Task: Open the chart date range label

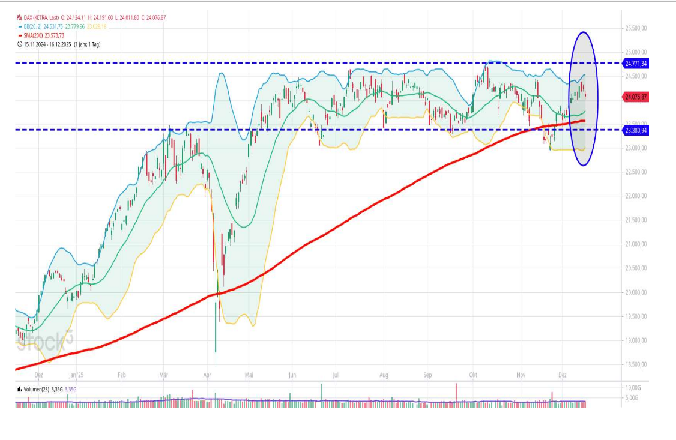Action: click(x=62, y=44)
